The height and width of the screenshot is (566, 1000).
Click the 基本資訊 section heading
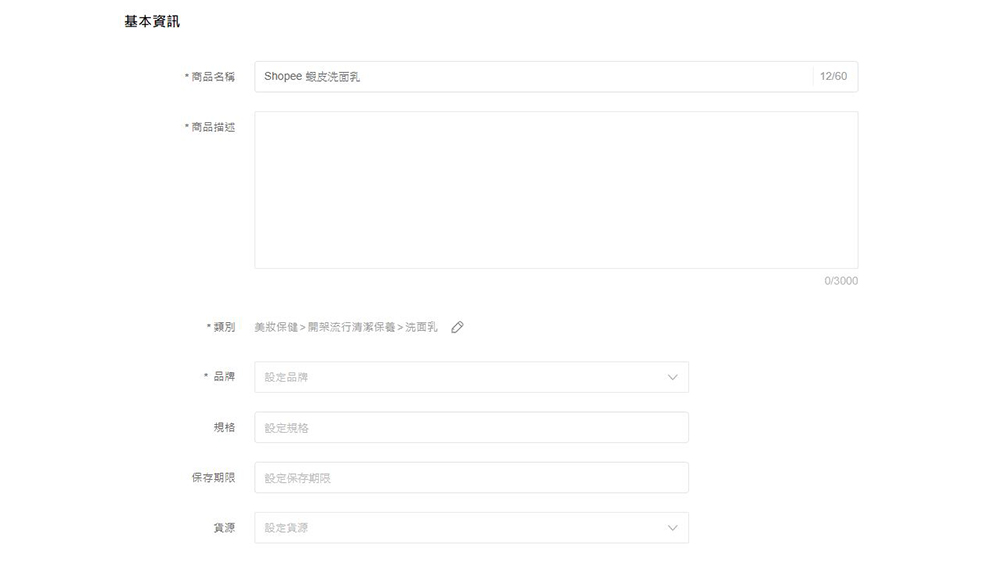click(x=152, y=21)
